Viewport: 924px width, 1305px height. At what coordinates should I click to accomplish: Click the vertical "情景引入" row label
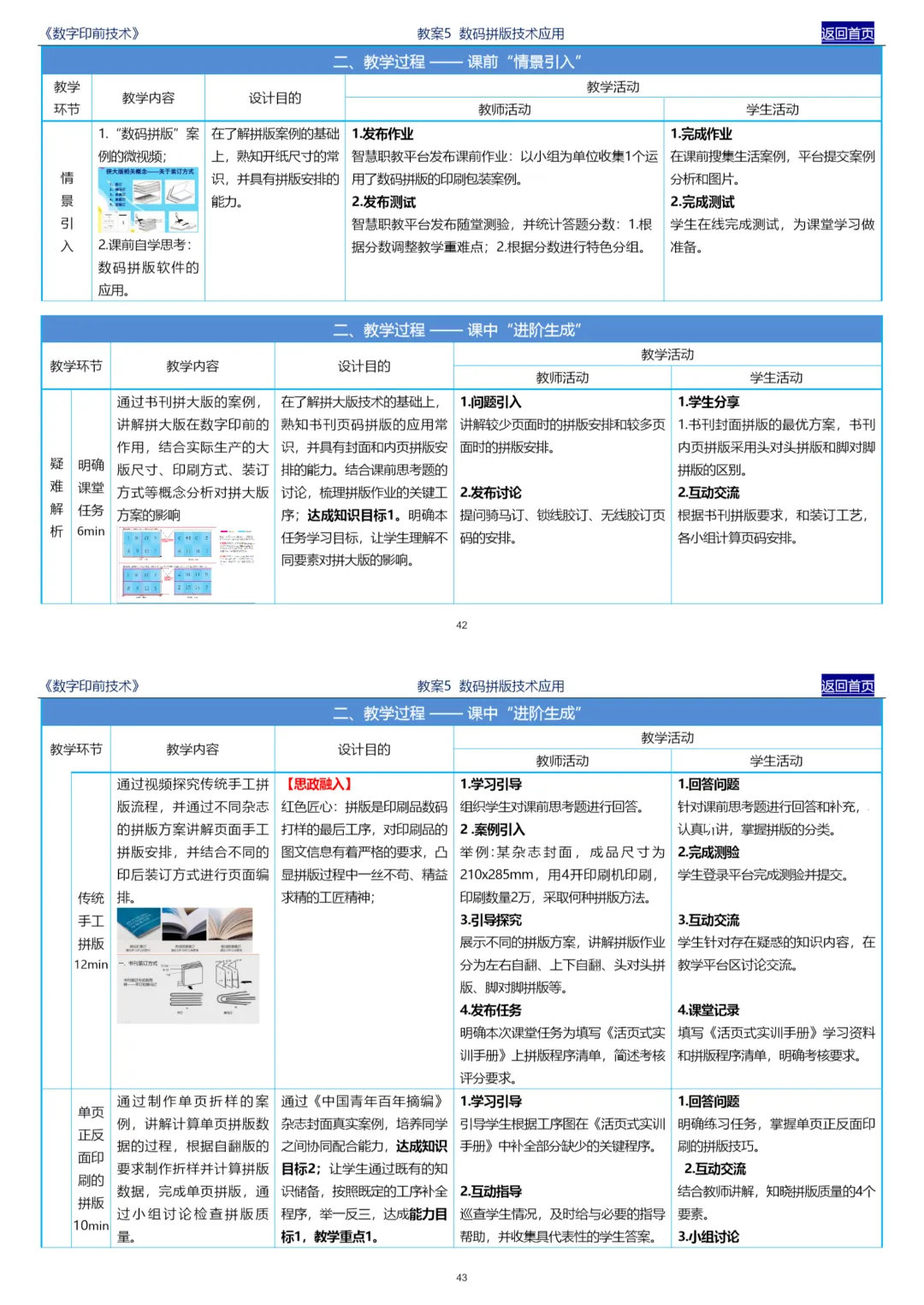[x=67, y=212]
